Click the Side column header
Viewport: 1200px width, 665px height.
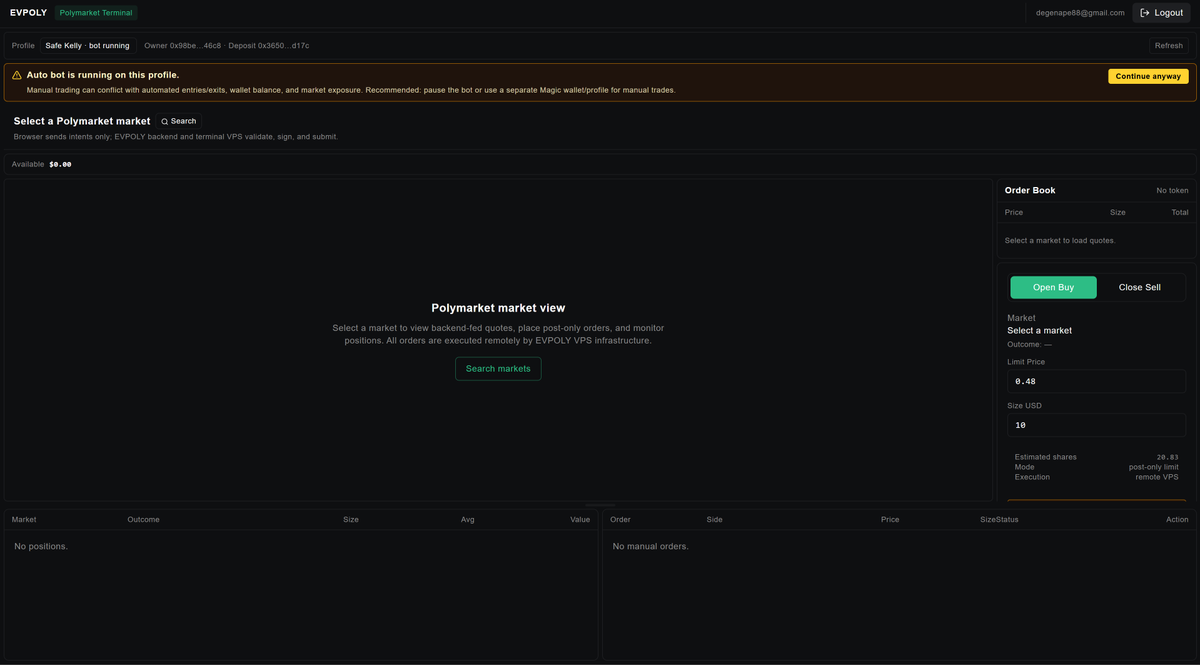coord(714,519)
